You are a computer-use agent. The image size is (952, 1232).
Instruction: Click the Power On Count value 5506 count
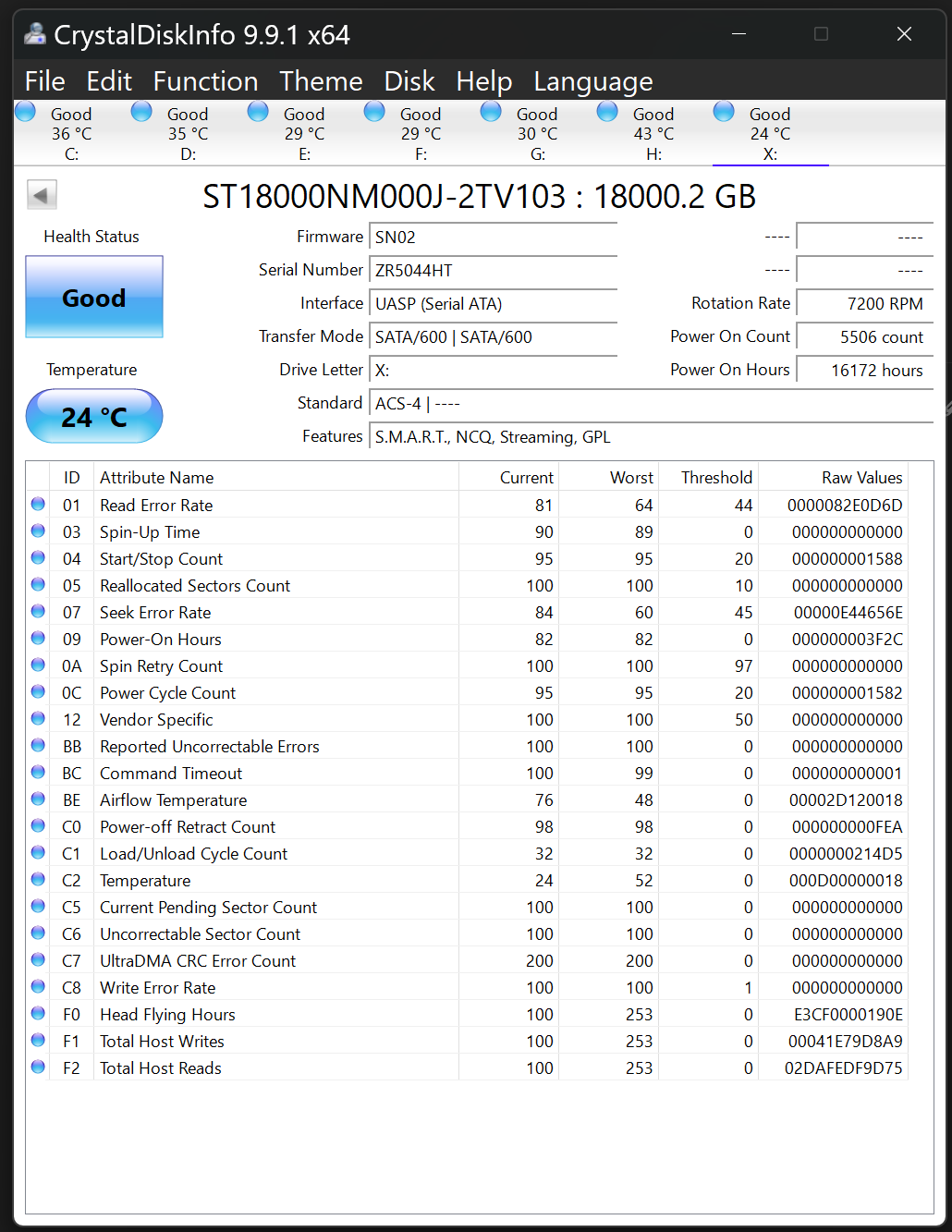864,337
